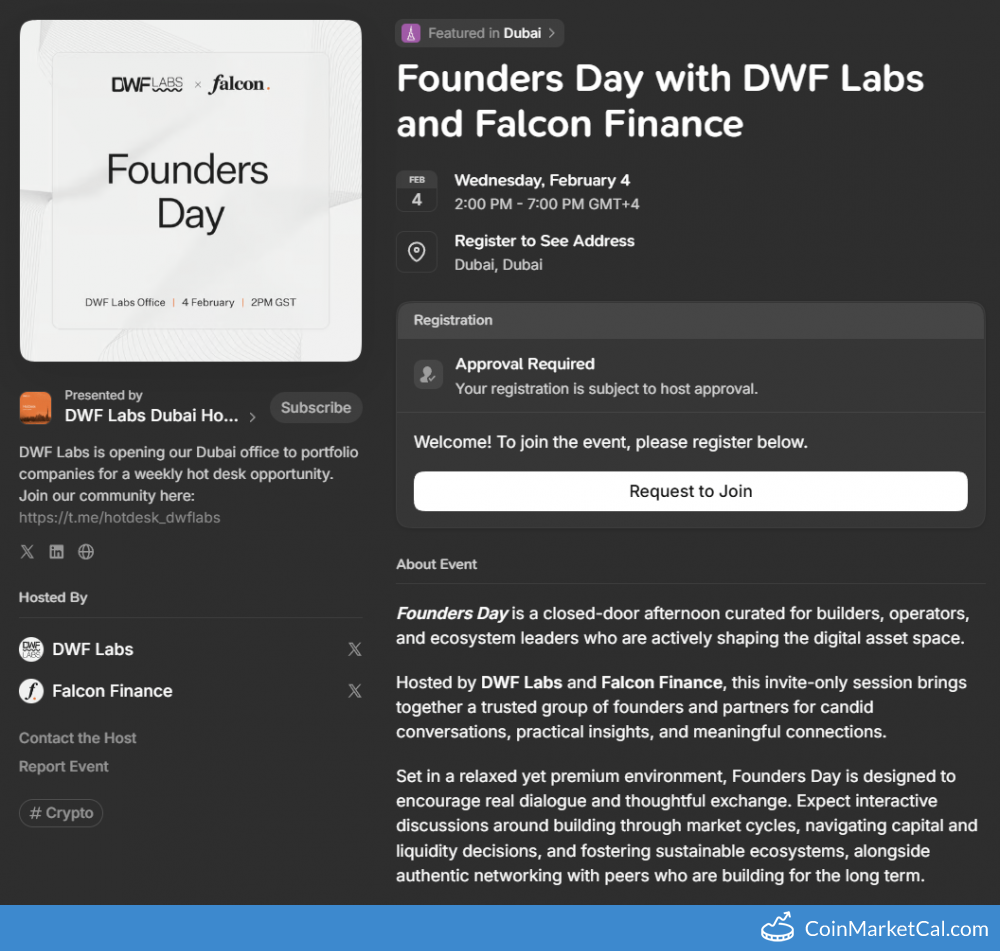Click the DWF Labs Dubai presenter avatar
1000x951 pixels.
tap(35, 407)
